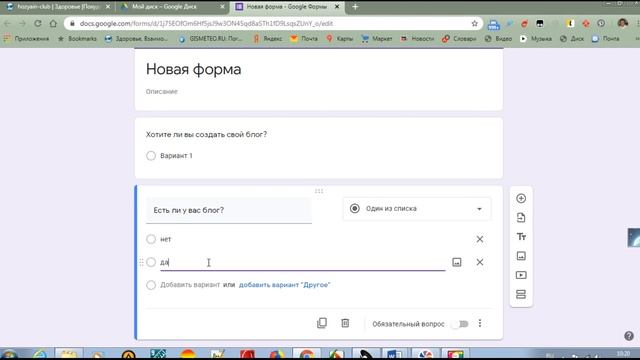Open the file explorer folder in taskbar
This screenshot has width=640, height=360.
pyautogui.click(x=69, y=354)
